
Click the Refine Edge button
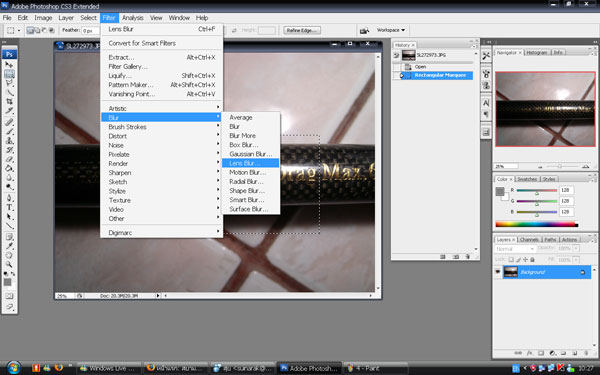tap(302, 30)
